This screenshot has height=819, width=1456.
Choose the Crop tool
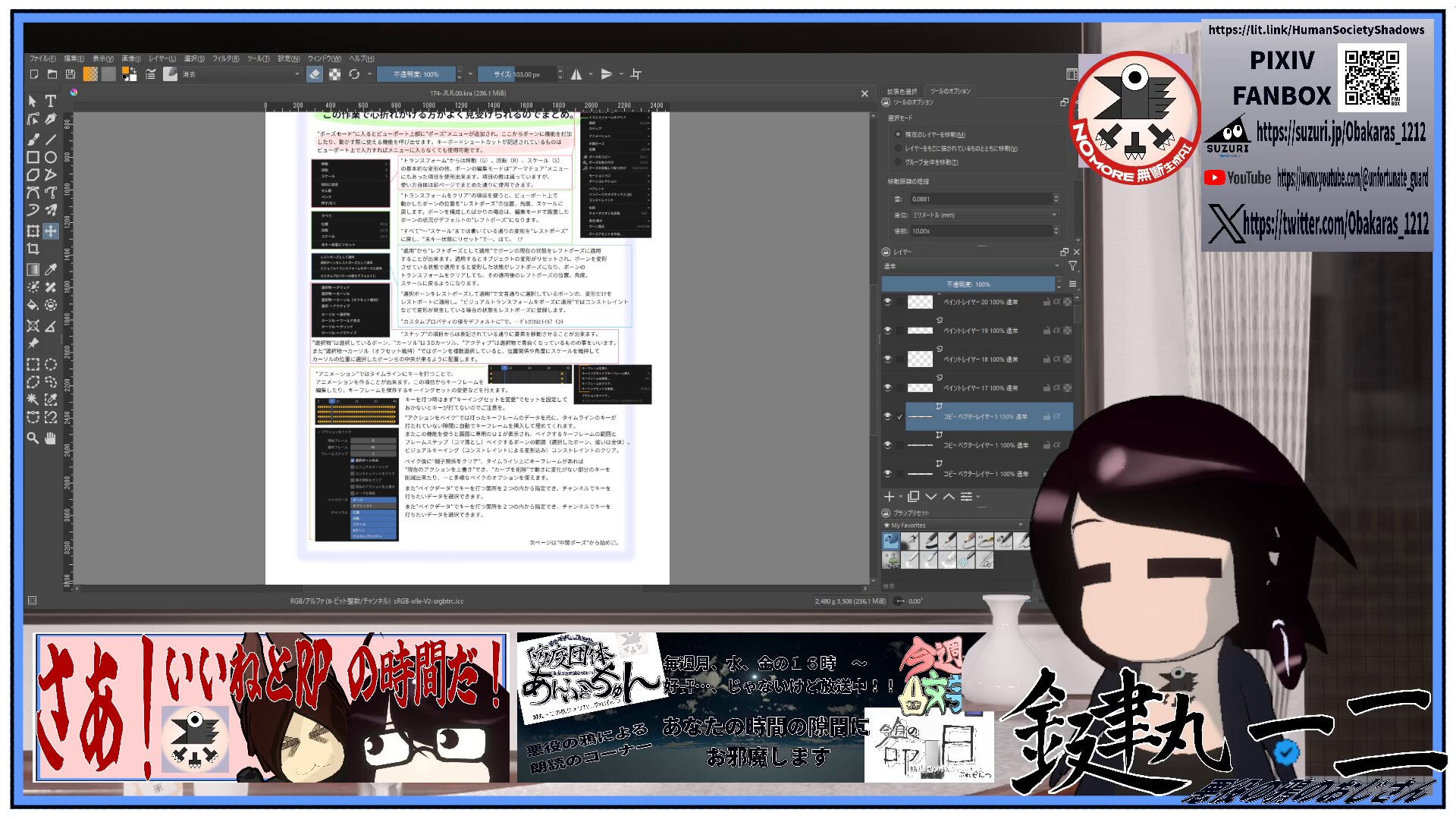coord(33,249)
